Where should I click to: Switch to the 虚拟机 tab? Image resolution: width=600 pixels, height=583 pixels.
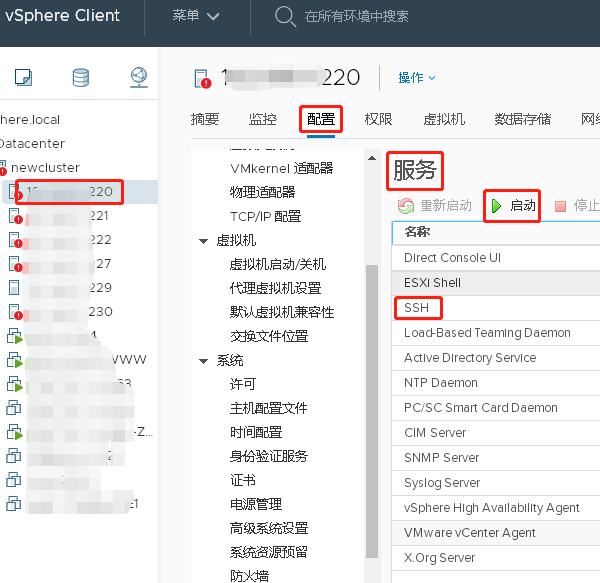click(x=444, y=119)
